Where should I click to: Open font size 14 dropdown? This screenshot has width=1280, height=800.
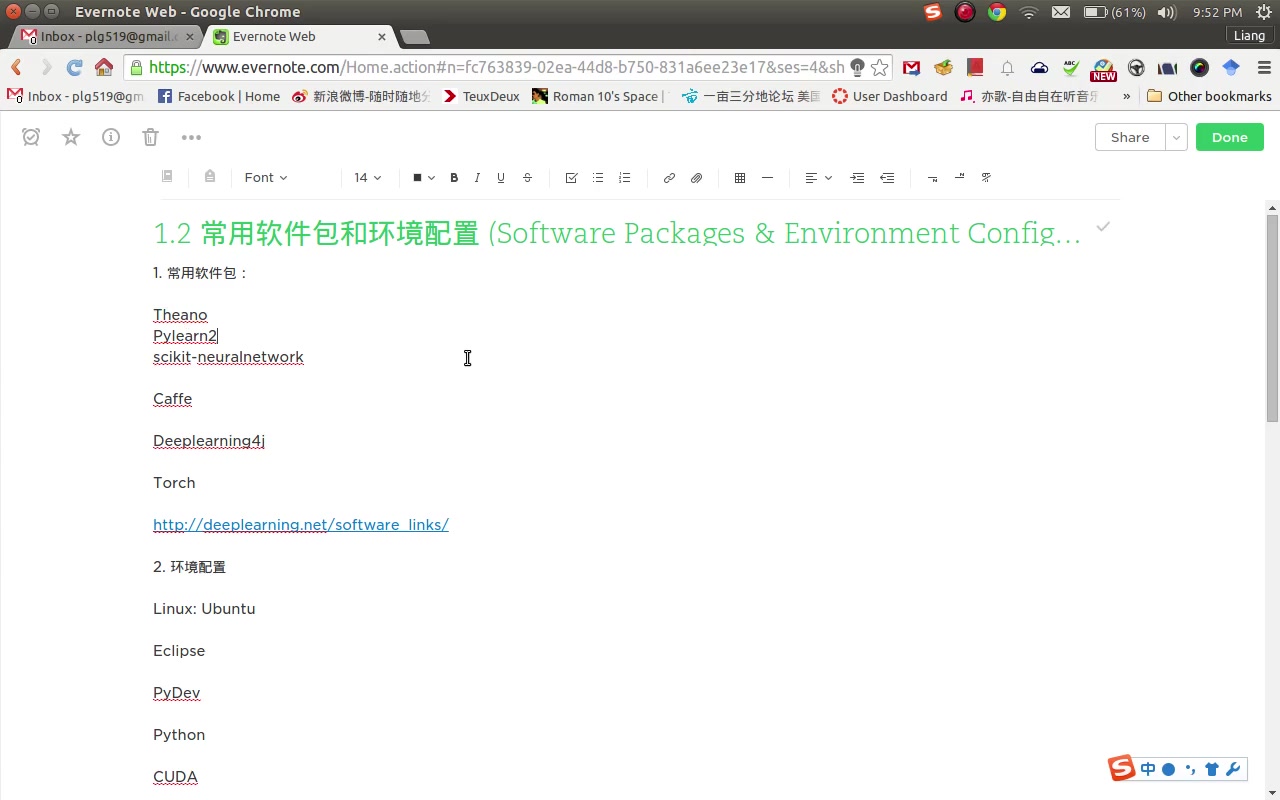367,178
